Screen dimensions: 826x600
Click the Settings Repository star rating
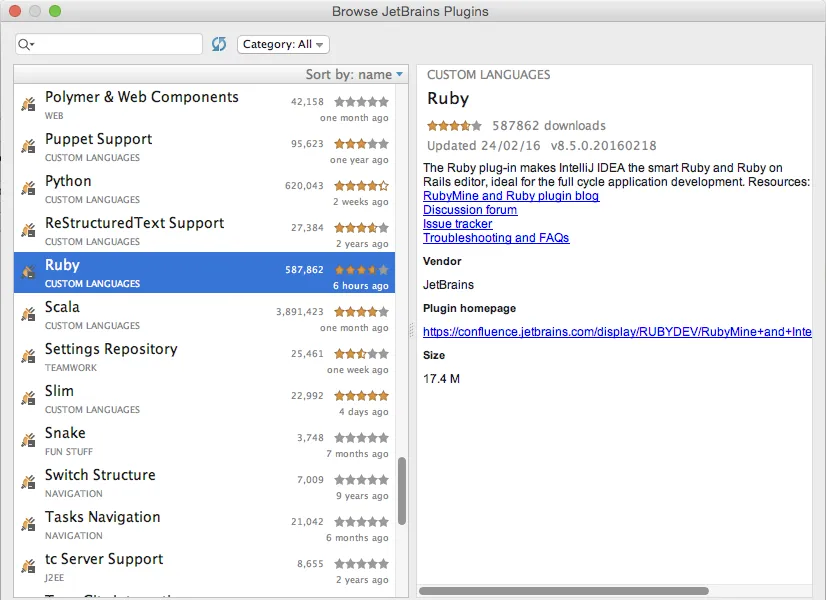click(x=361, y=353)
